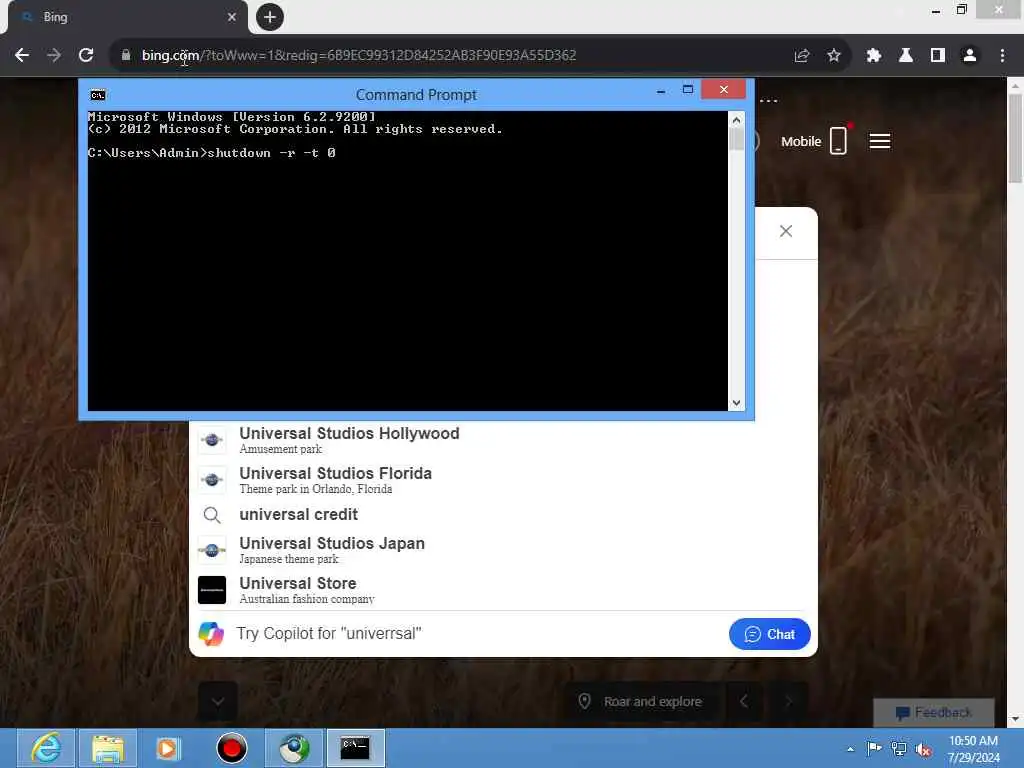Viewport: 1024px width, 768px height.
Task: Go back using the browser back arrow
Action: coord(22,56)
